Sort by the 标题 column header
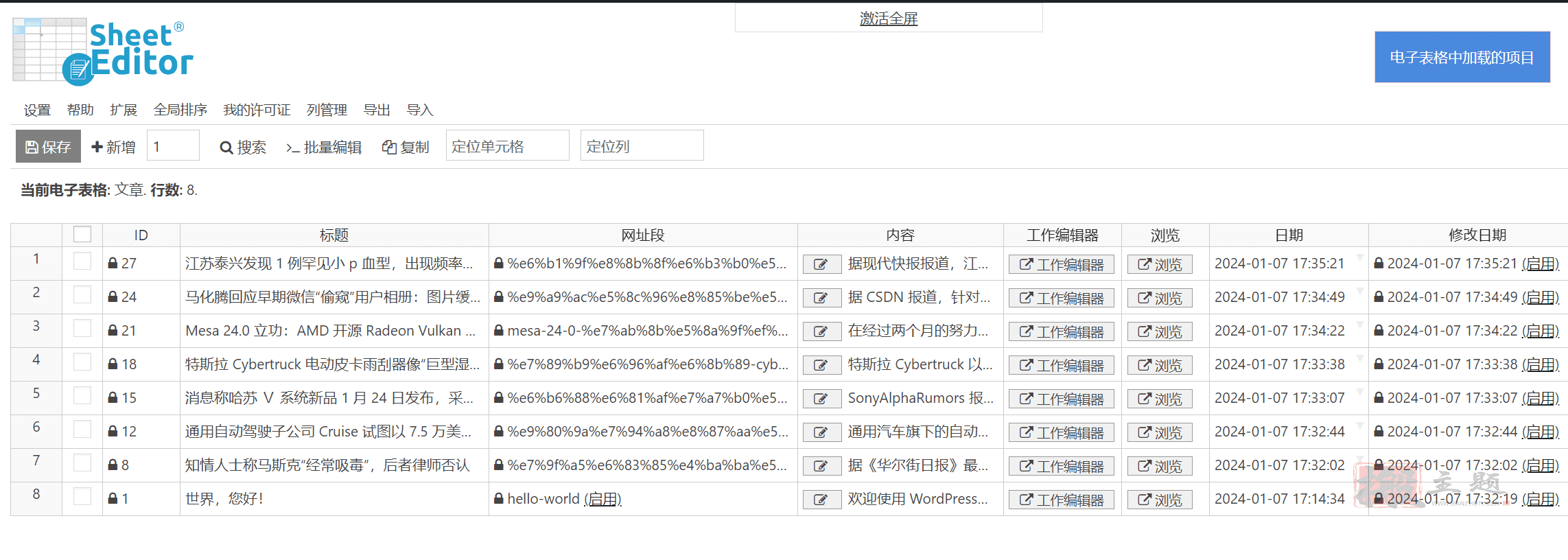 334,235
